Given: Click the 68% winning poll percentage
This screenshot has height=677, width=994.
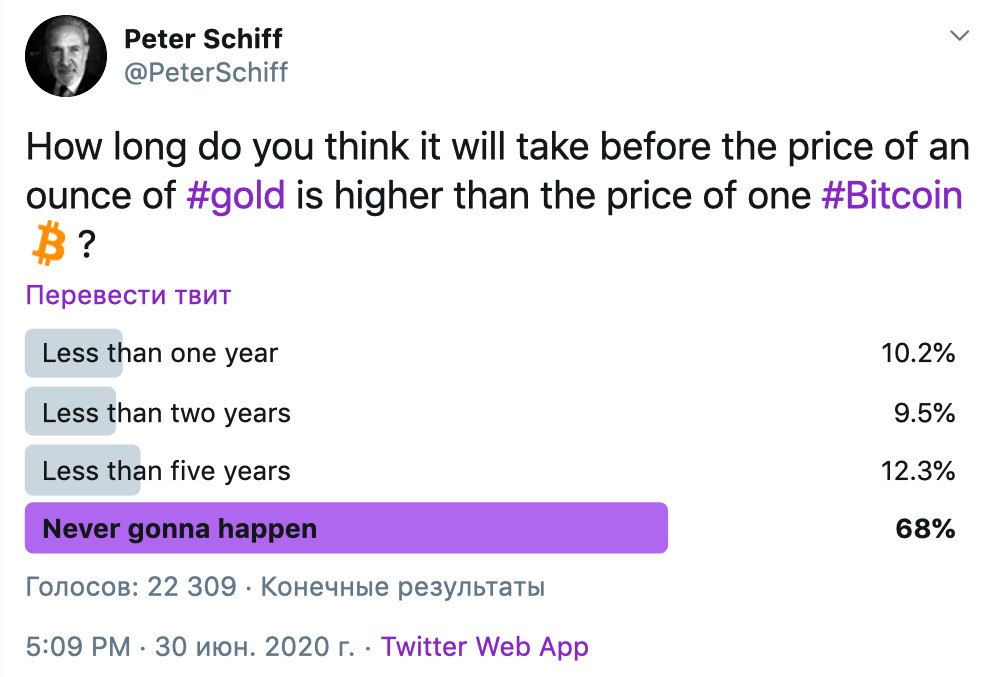Looking at the screenshot, I should click(x=925, y=529).
